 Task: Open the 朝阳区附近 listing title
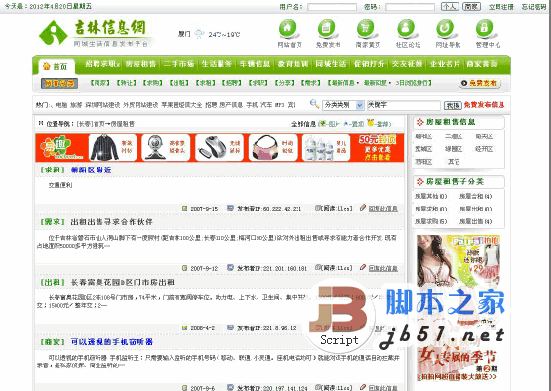tap(91, 170)
